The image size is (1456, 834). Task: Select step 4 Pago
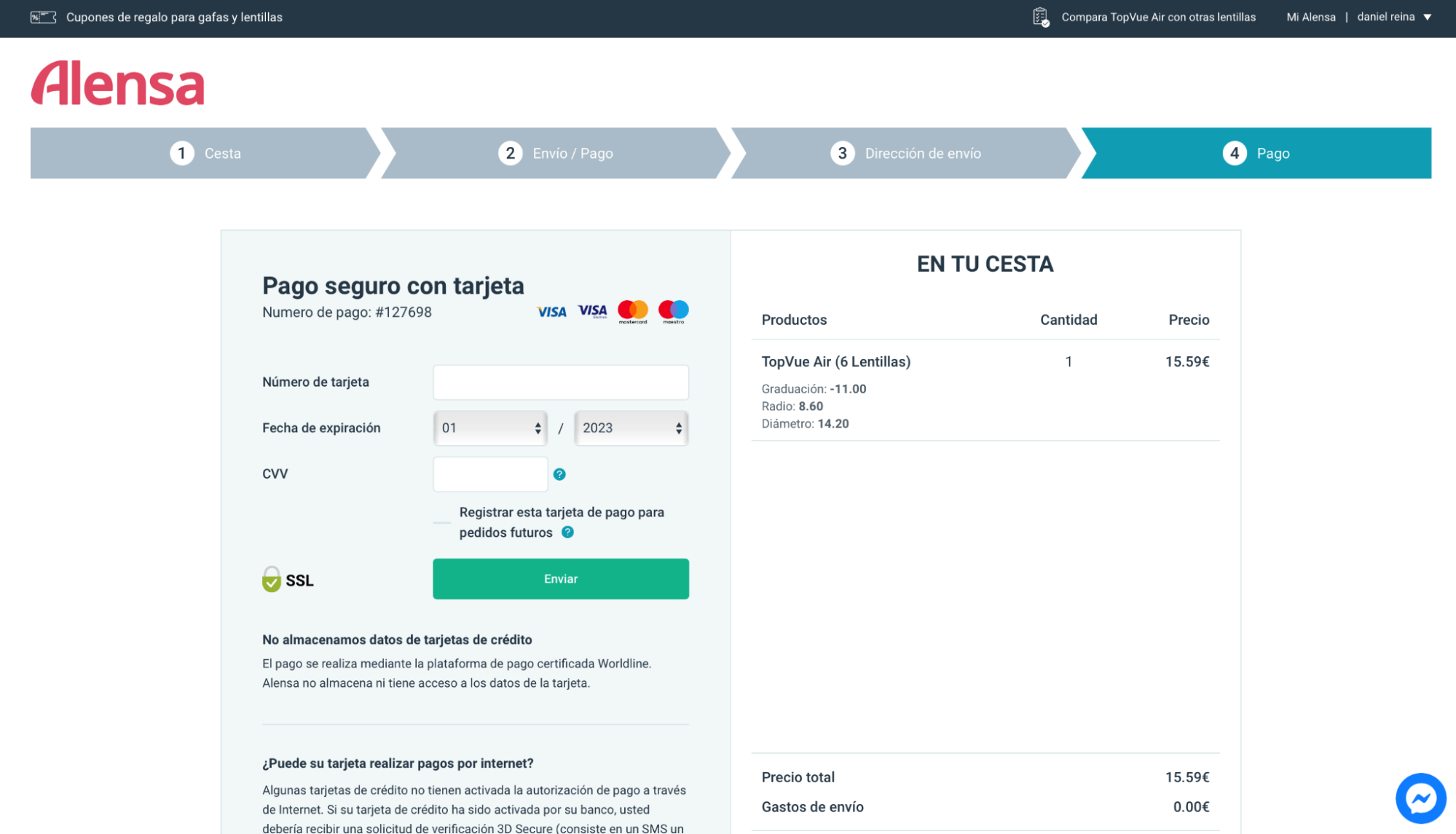[x=1256, y=153]
